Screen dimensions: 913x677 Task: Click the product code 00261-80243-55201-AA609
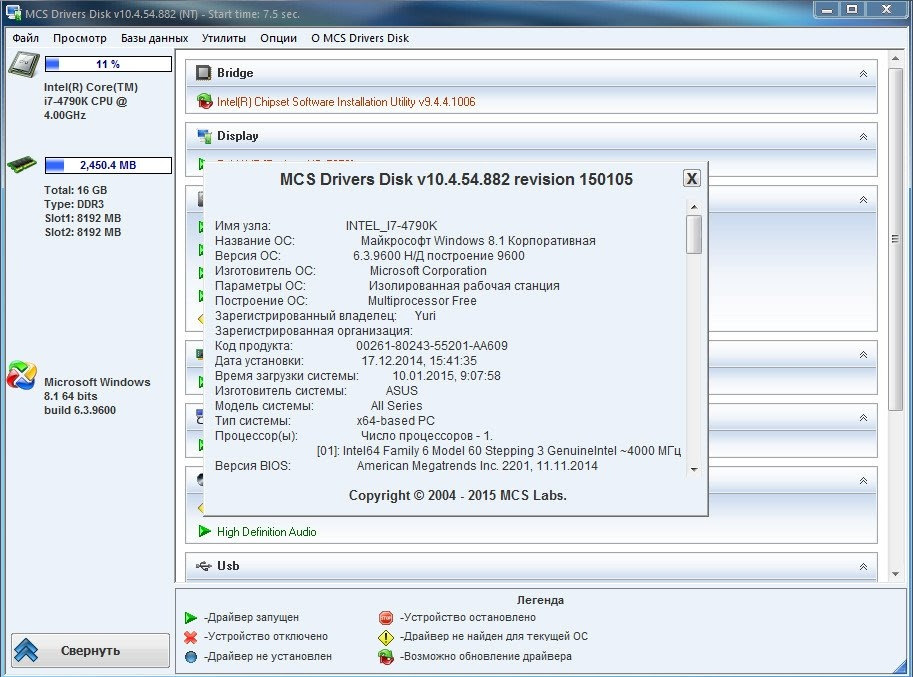click(431, 346)
